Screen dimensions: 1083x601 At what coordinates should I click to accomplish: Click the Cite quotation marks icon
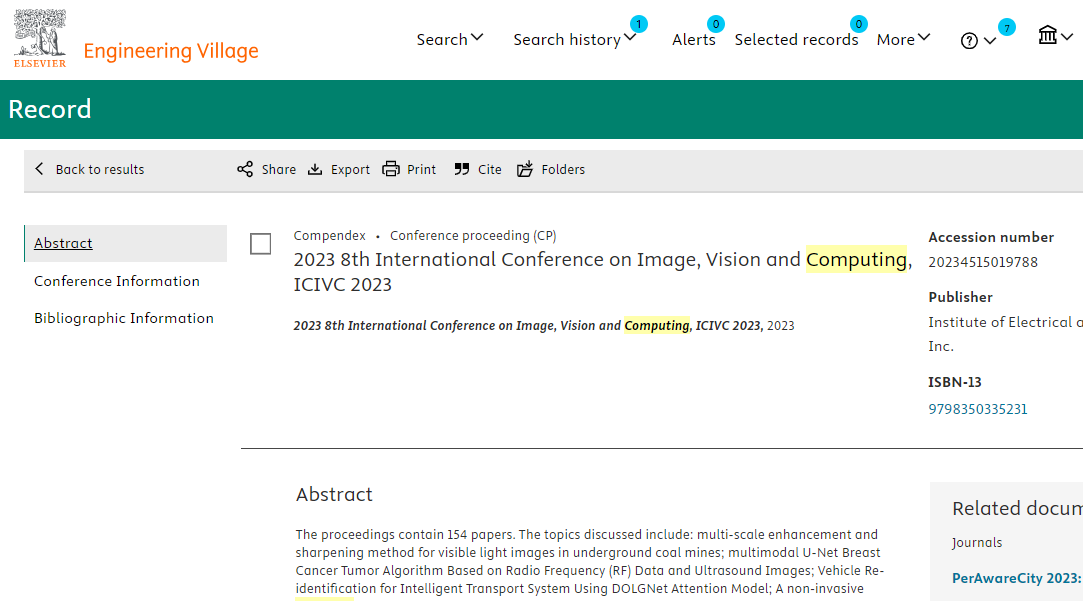(462, 169)
